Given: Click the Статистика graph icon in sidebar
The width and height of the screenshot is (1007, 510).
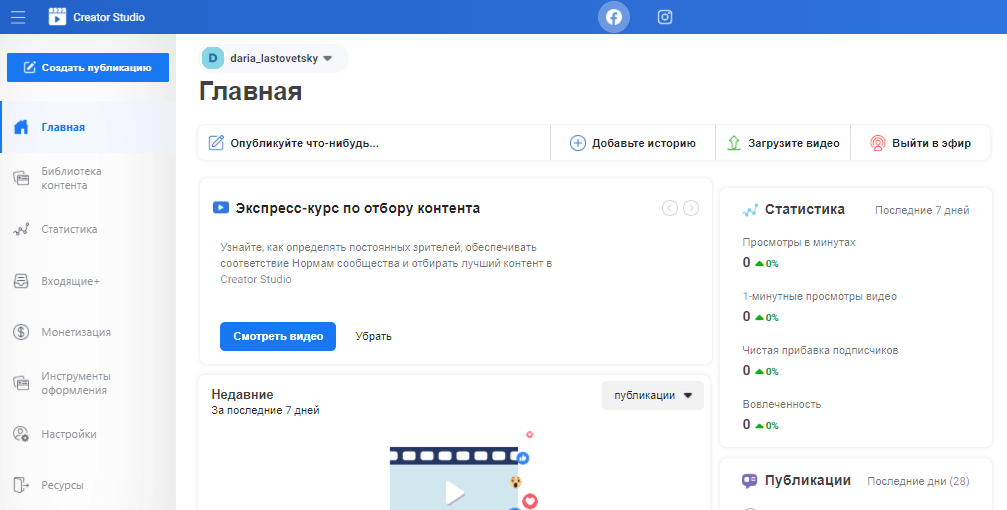Looking at the screenshot, I should [x=21, y=229].
